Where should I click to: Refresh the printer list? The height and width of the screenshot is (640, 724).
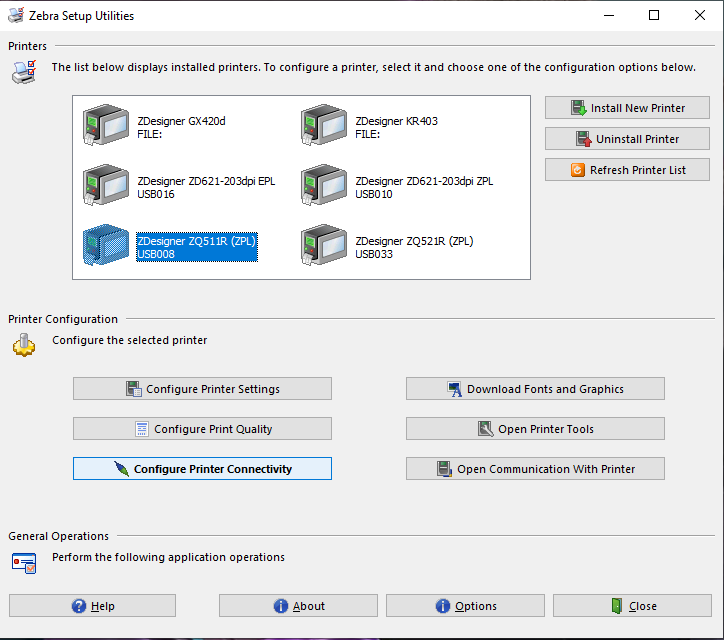click(x=628, y=170)
